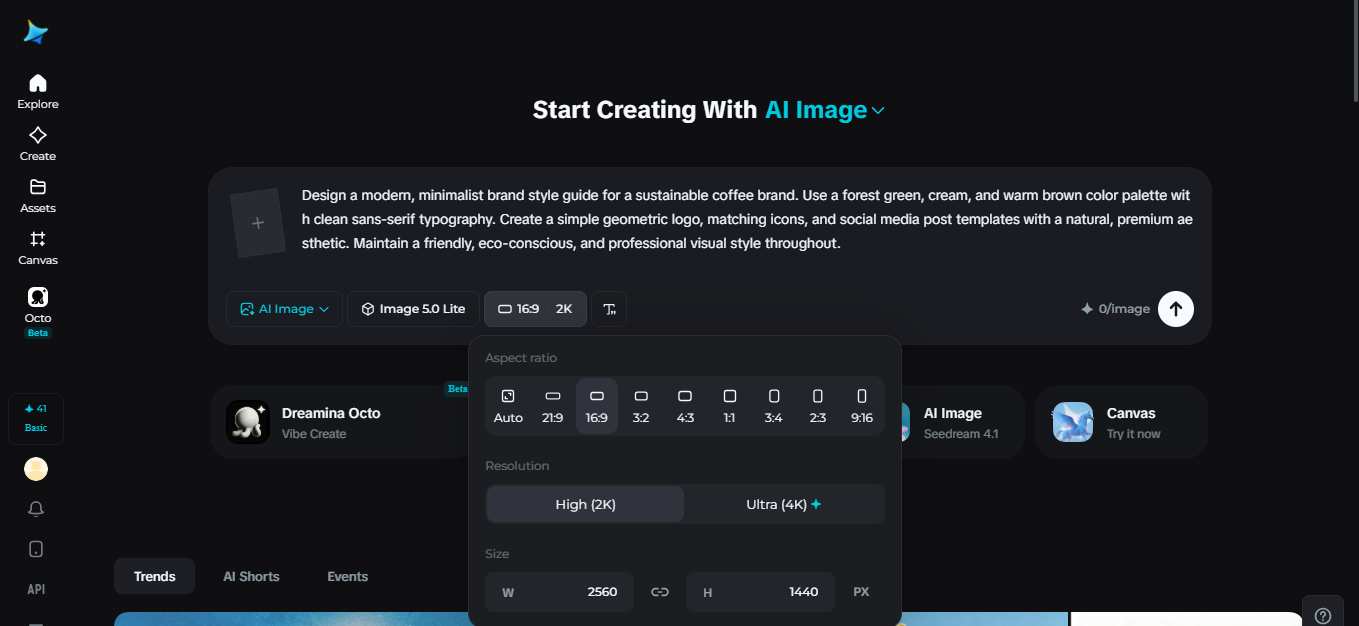Click the Aspect ratio label
The height and width of the screenshot is (626, 1359).
click(x=521, y=358)
